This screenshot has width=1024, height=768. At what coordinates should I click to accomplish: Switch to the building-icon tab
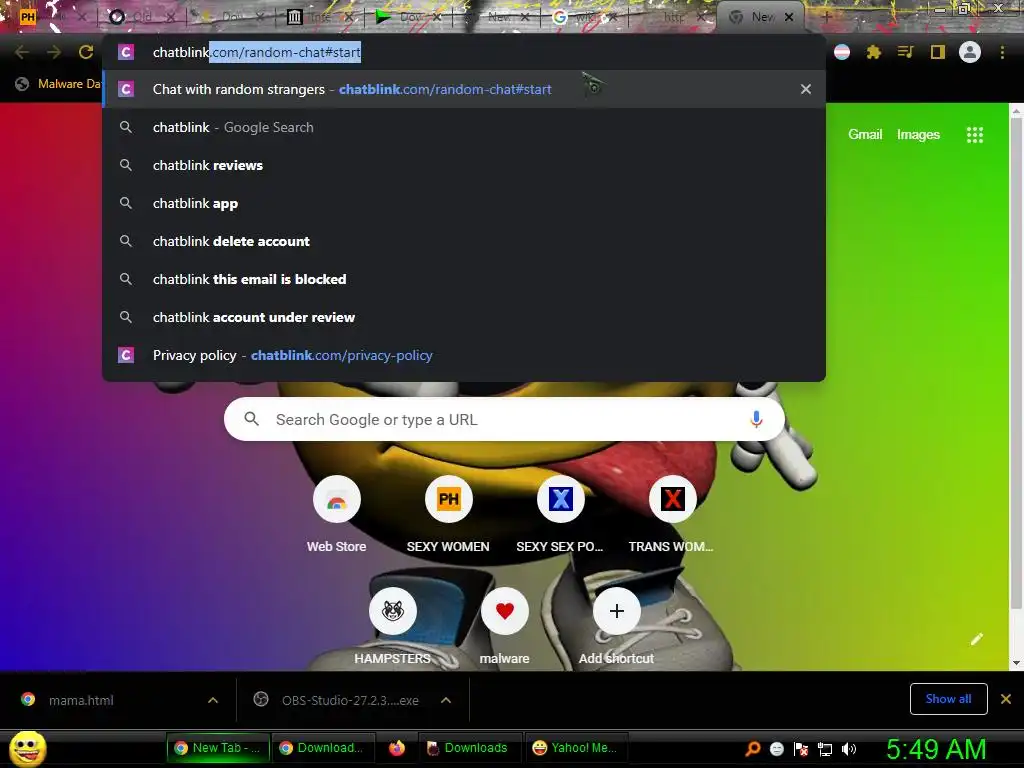[320, 17]
